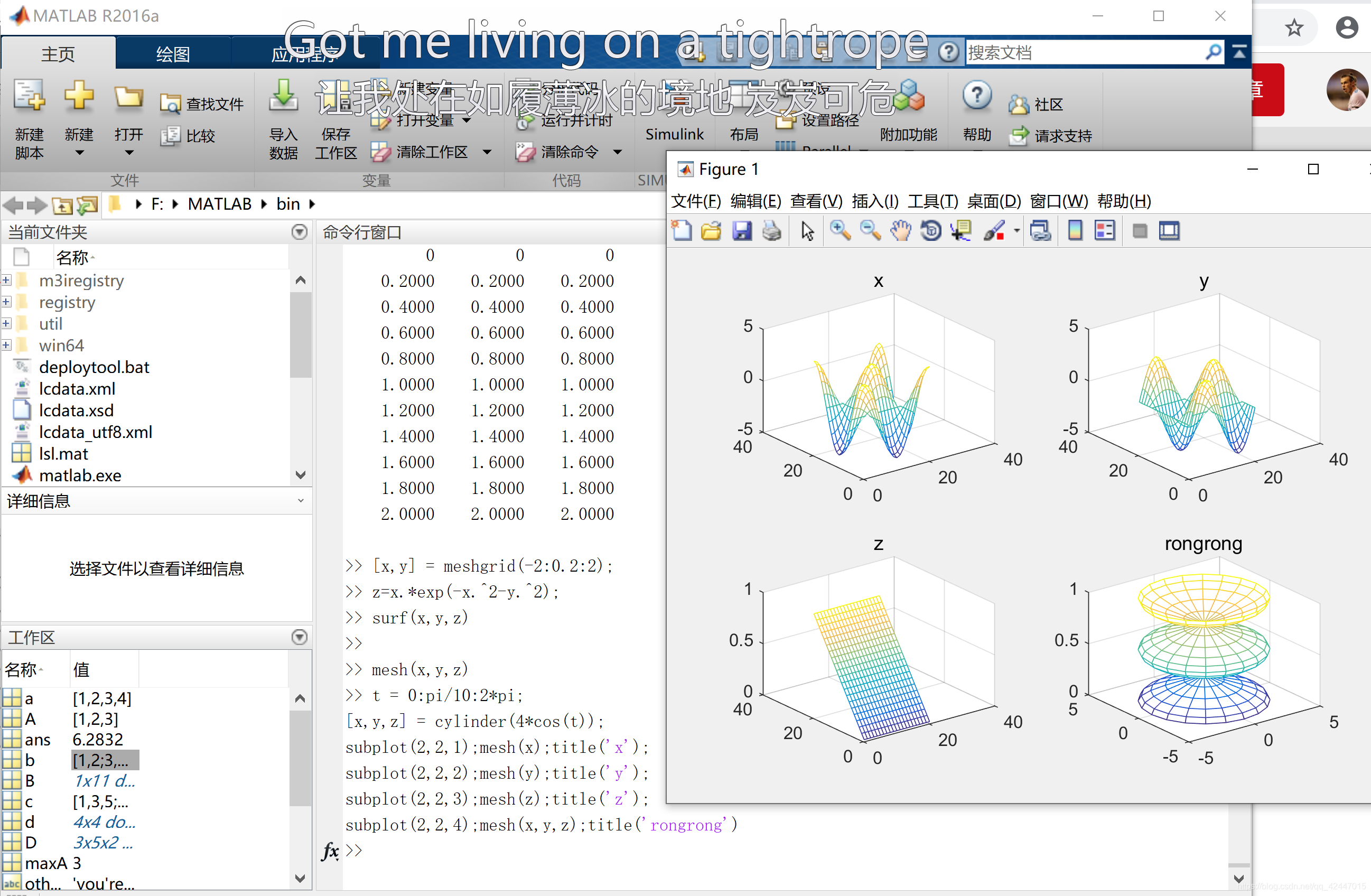The height and width of the screenshot is (896, 1371).
Task: Open Clear Commands dropdown arrow
Action: pos(618,152)
